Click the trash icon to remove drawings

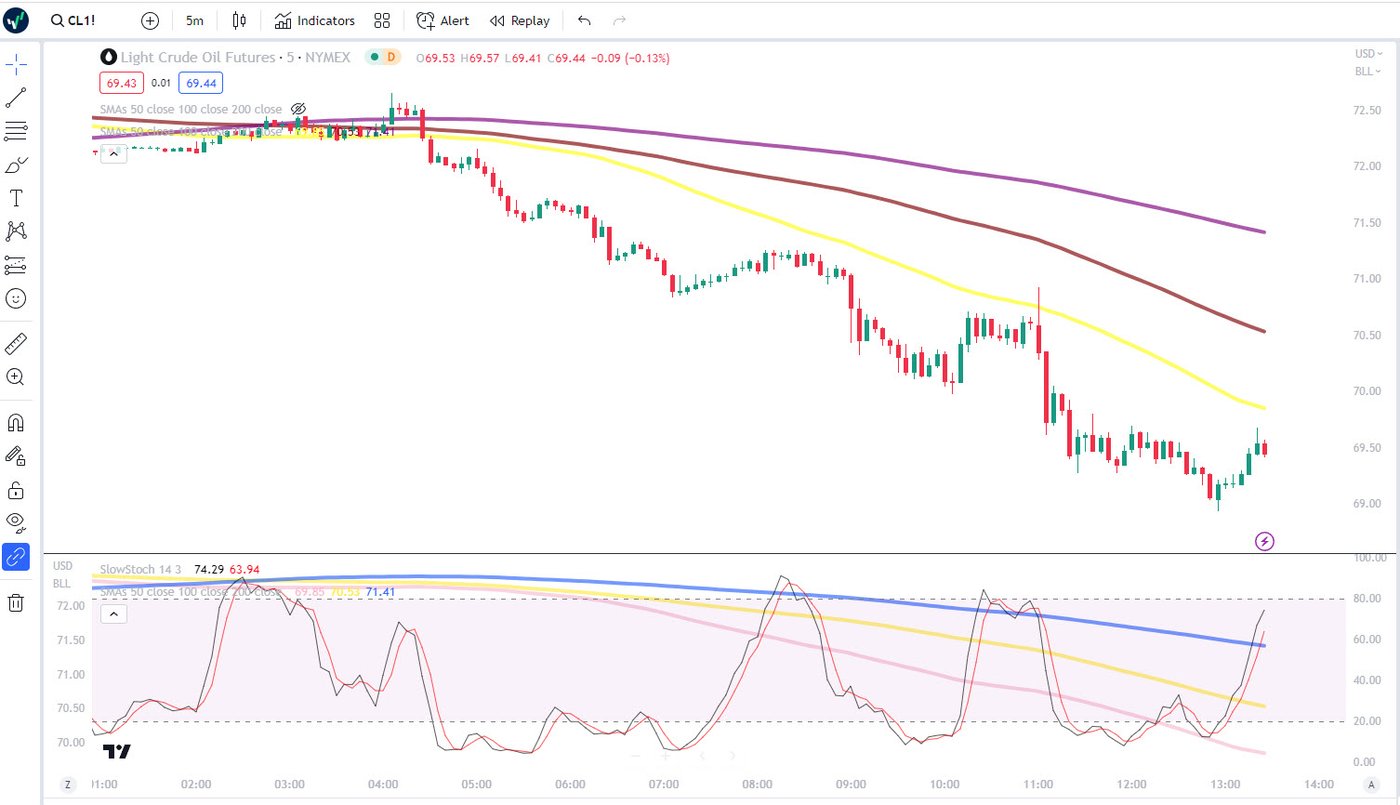[16, 602]
